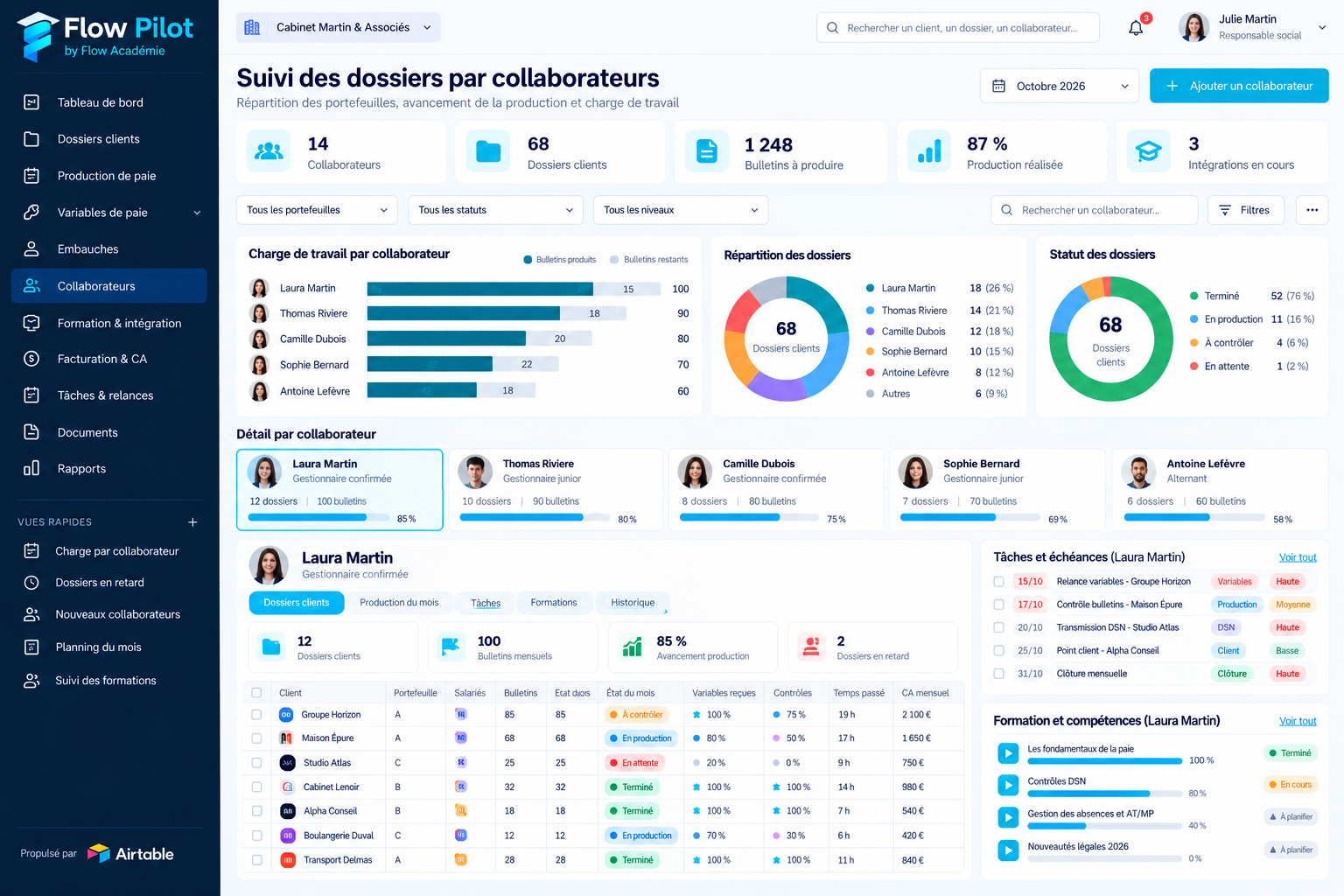Open the Dossiers clients folder icon
Screen dimensions: 1344x896
tap(31, 139)
